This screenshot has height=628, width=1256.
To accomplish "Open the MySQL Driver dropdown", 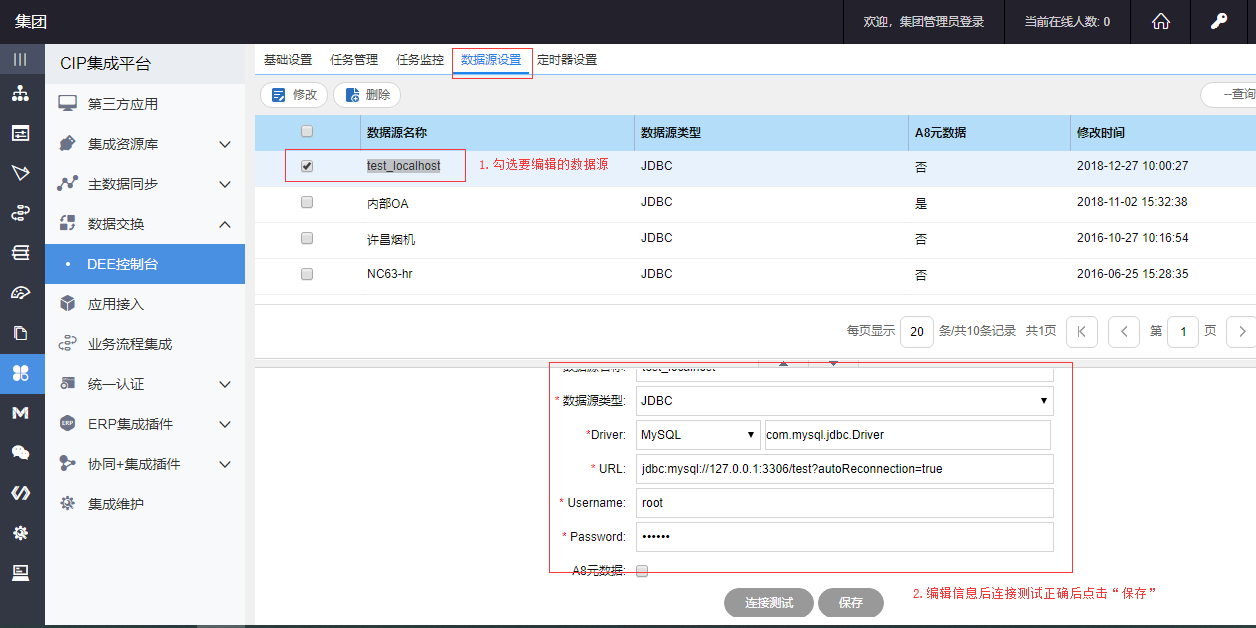I will pos(699,435).
